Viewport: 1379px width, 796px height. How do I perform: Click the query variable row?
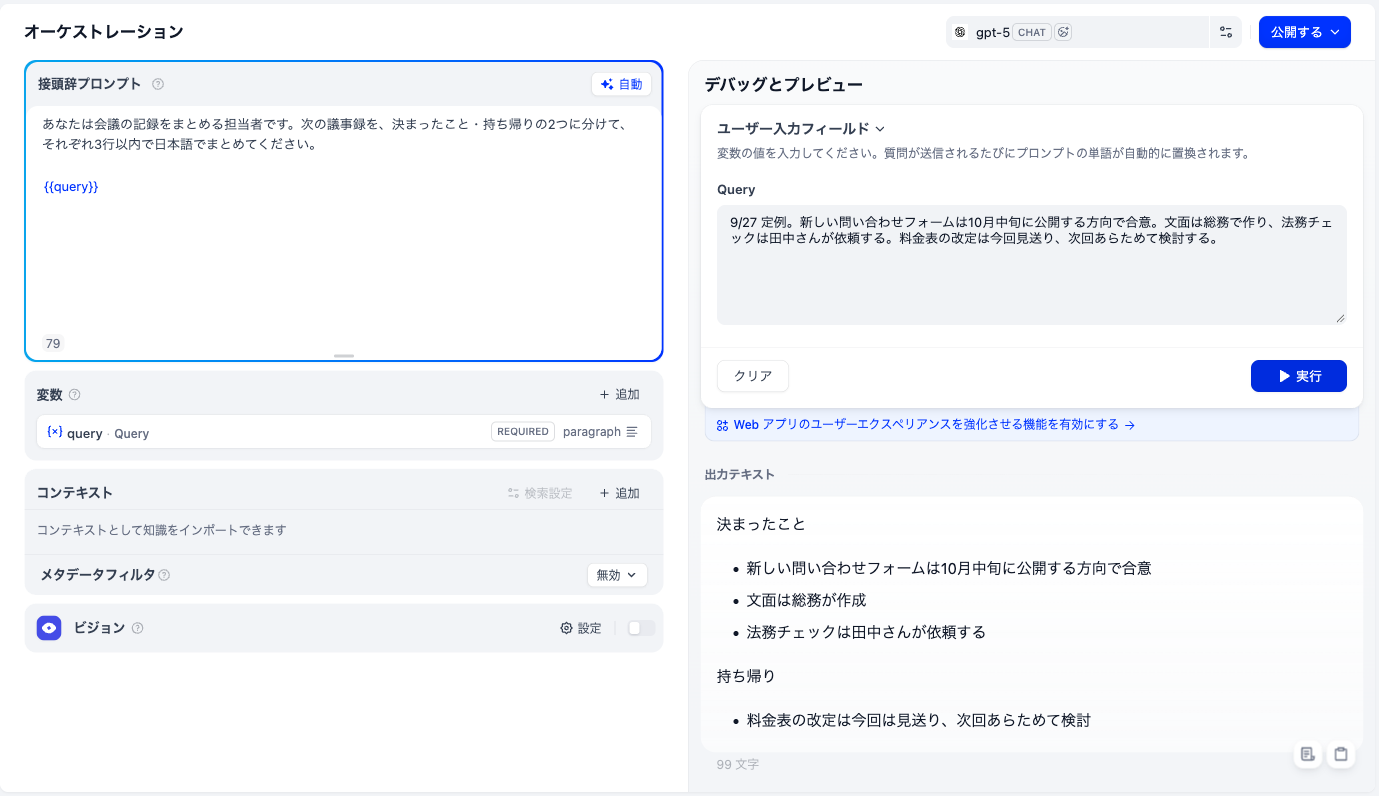[x=344, y=432]
